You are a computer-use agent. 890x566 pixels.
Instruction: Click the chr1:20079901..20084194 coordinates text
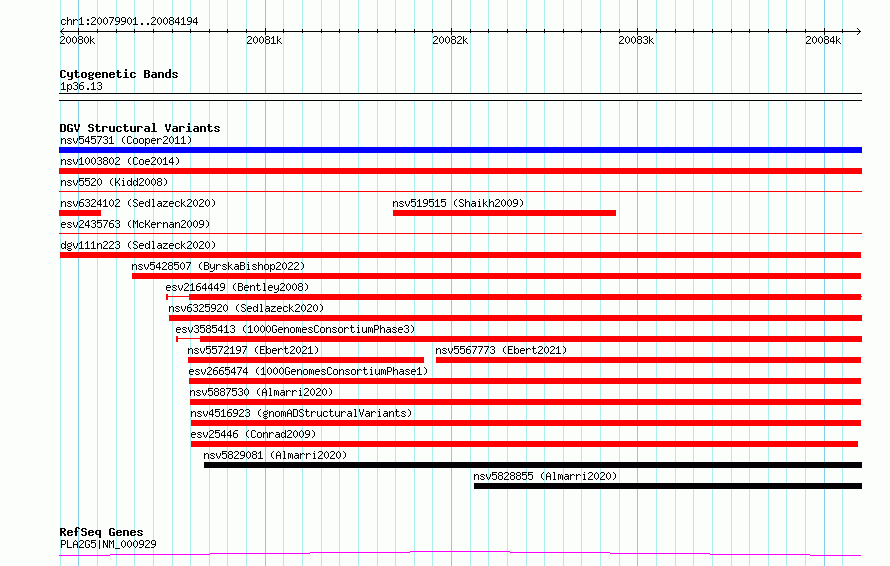pos(129,21)
